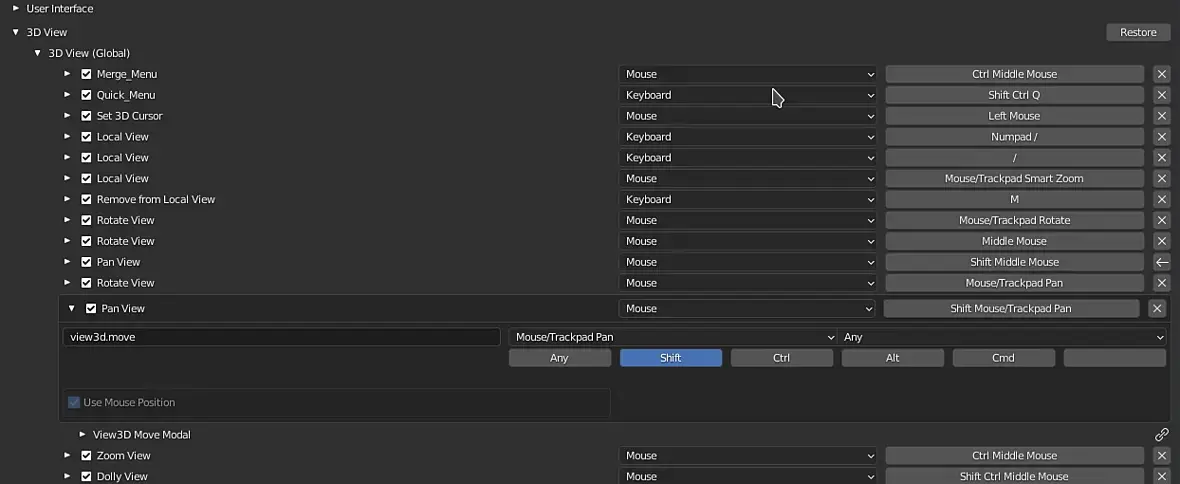Open the Merge_Menu Mouse type dropdown
The height and width of the screenshot is (484, 1180).
747,74
